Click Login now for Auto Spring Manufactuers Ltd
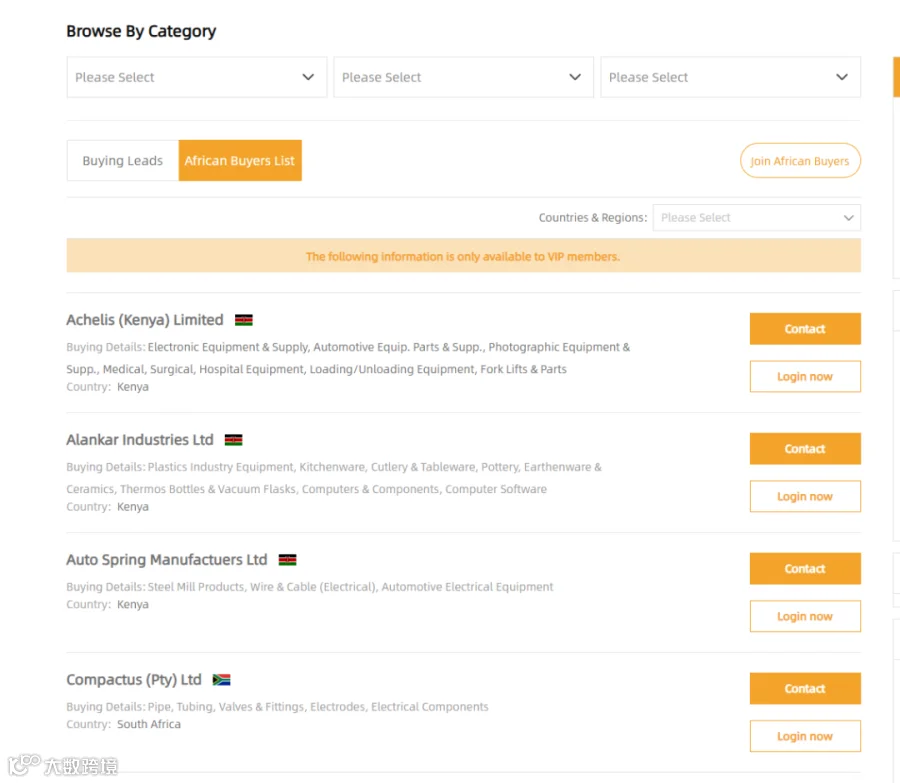The width and height of the screenshot is (900, 783). tap(805, 617)
